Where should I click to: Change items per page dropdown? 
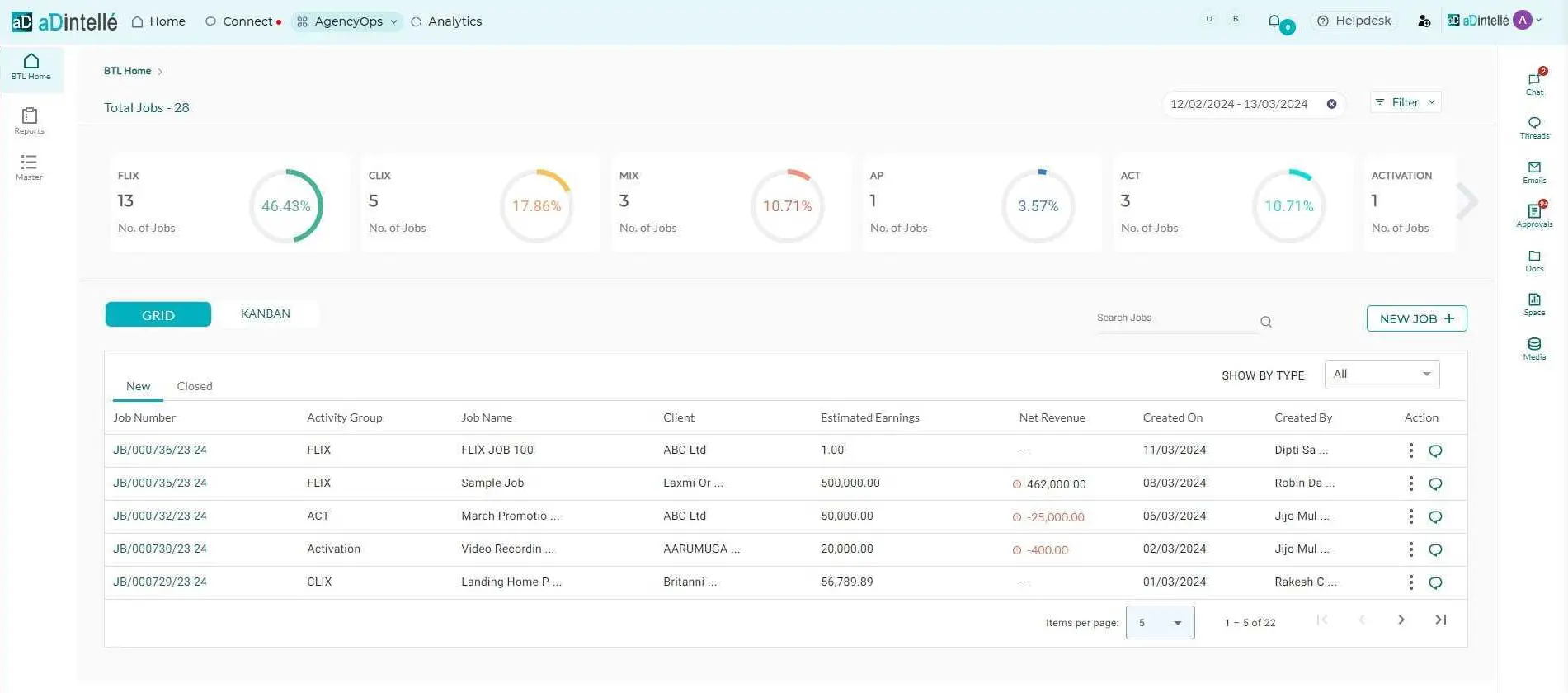coord(1160,623)
